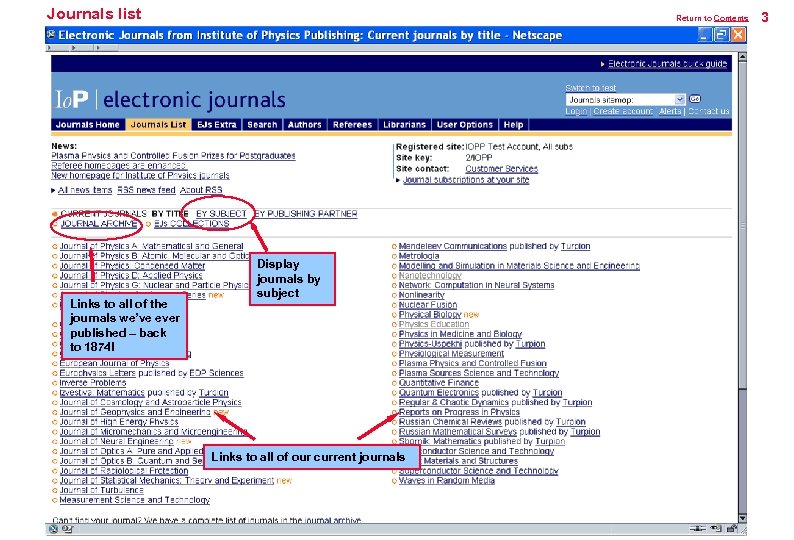Click the triangle icon beside All news items
The height and width of the screenshot is (540, 794).
(x=53, y=190)
